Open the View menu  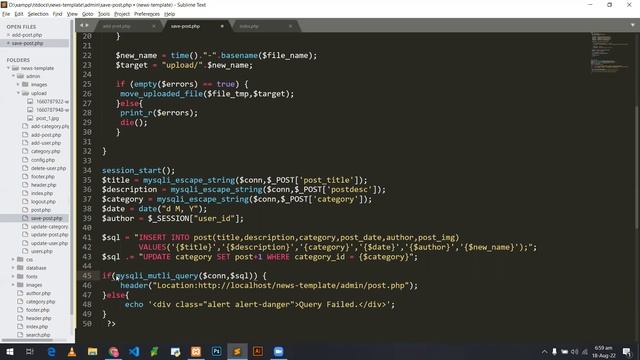pos(72,14)
